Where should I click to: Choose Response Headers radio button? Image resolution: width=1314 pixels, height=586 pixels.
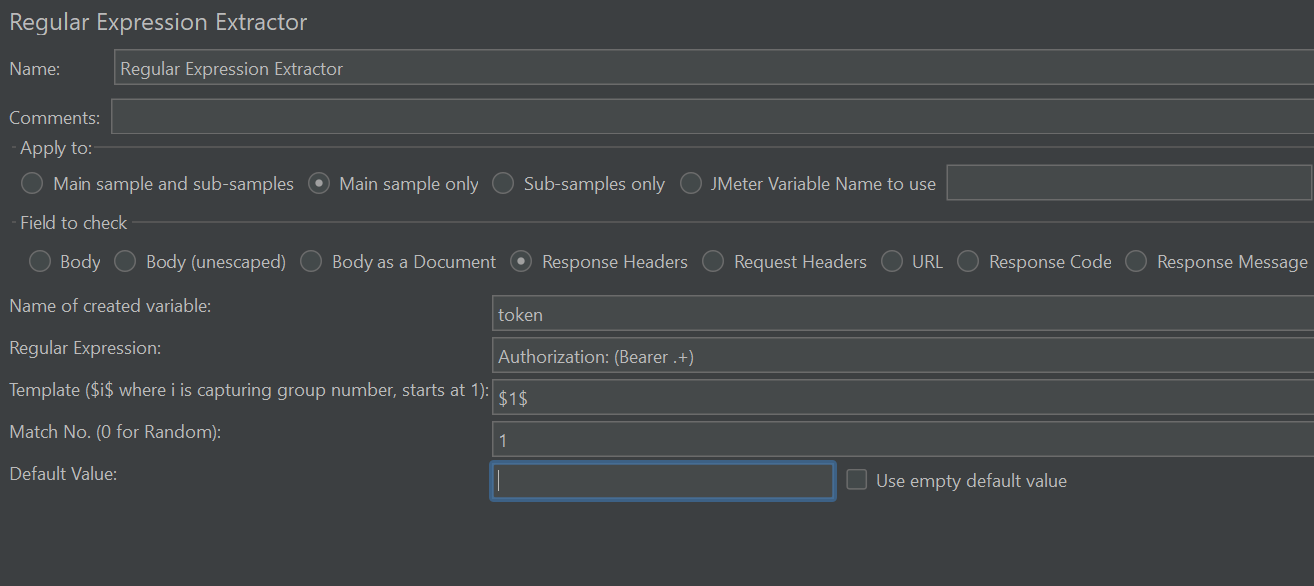point(521,262)
